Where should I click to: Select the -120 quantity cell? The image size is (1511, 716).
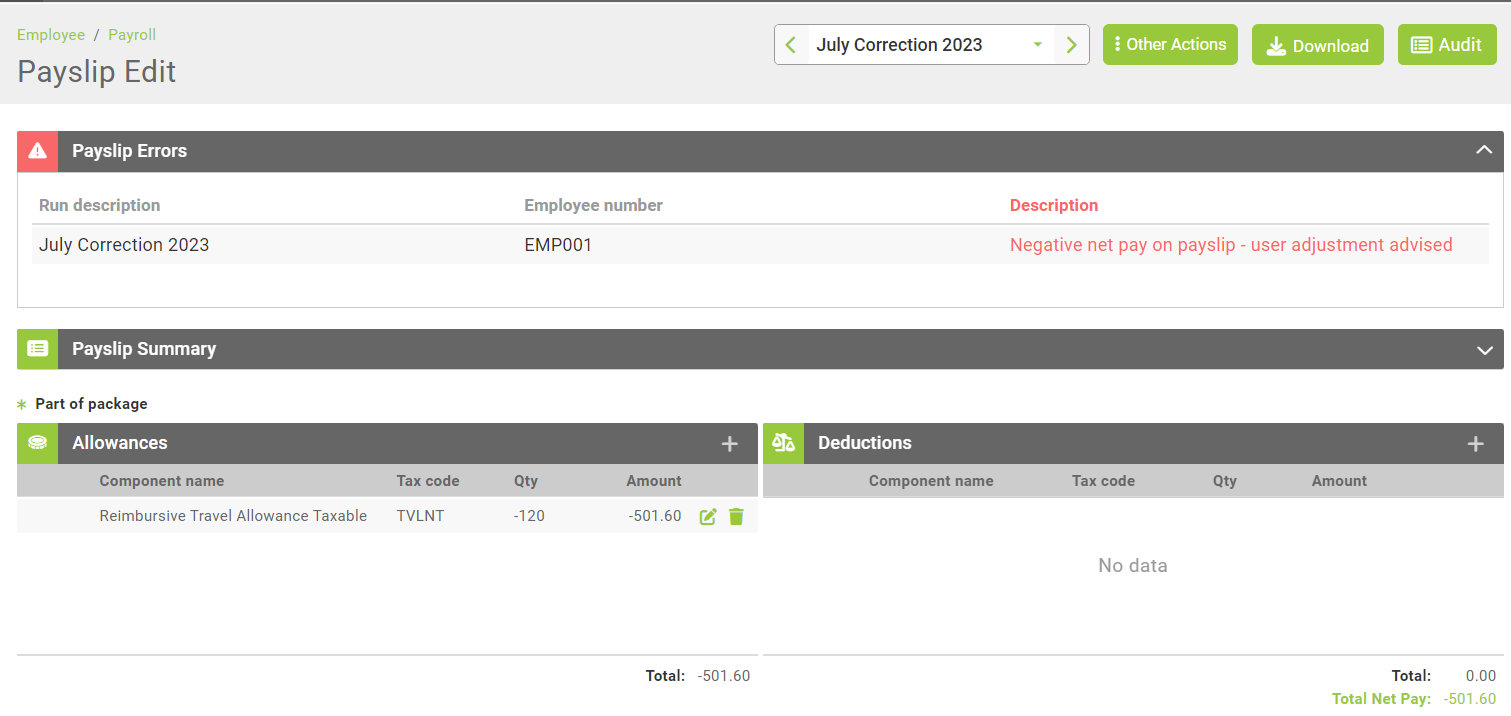click(x=529, y=516)
